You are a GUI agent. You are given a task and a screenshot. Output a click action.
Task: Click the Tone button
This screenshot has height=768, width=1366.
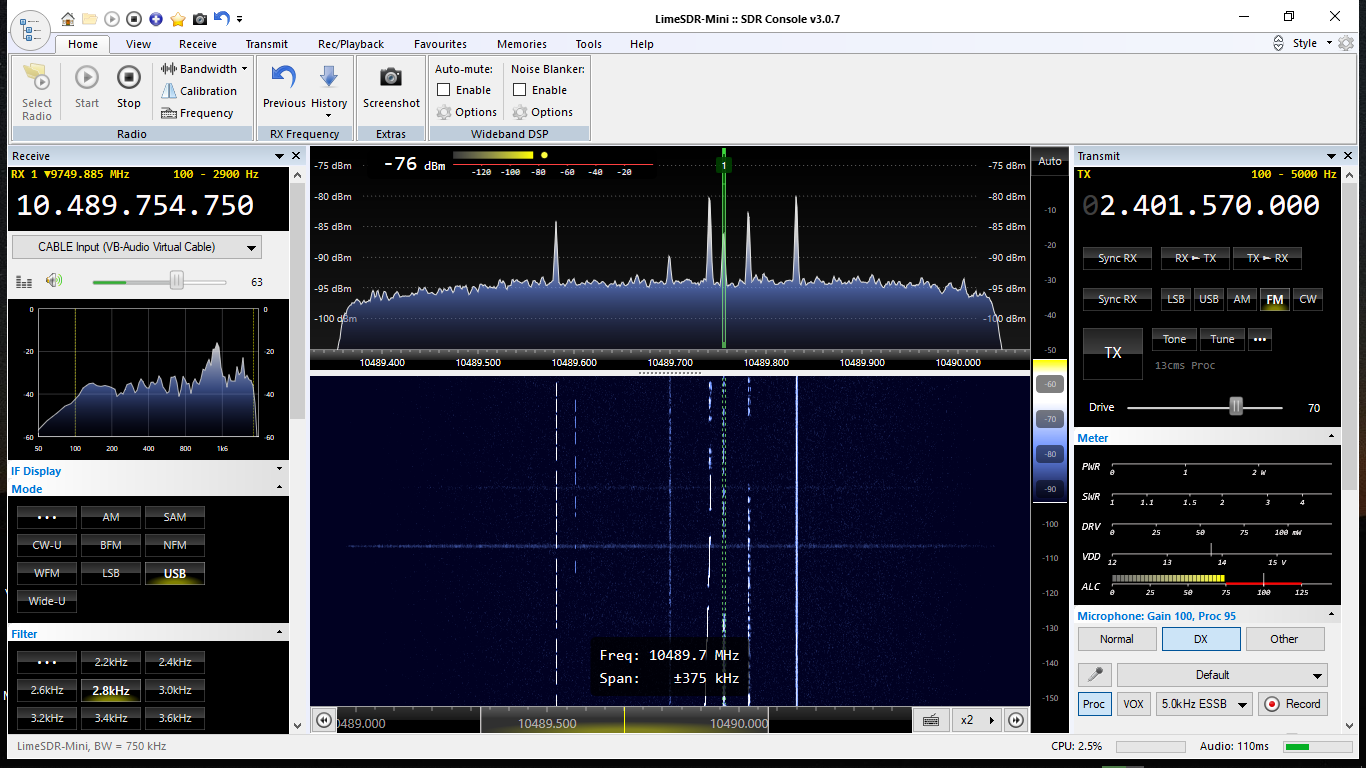coord(1174,339)
